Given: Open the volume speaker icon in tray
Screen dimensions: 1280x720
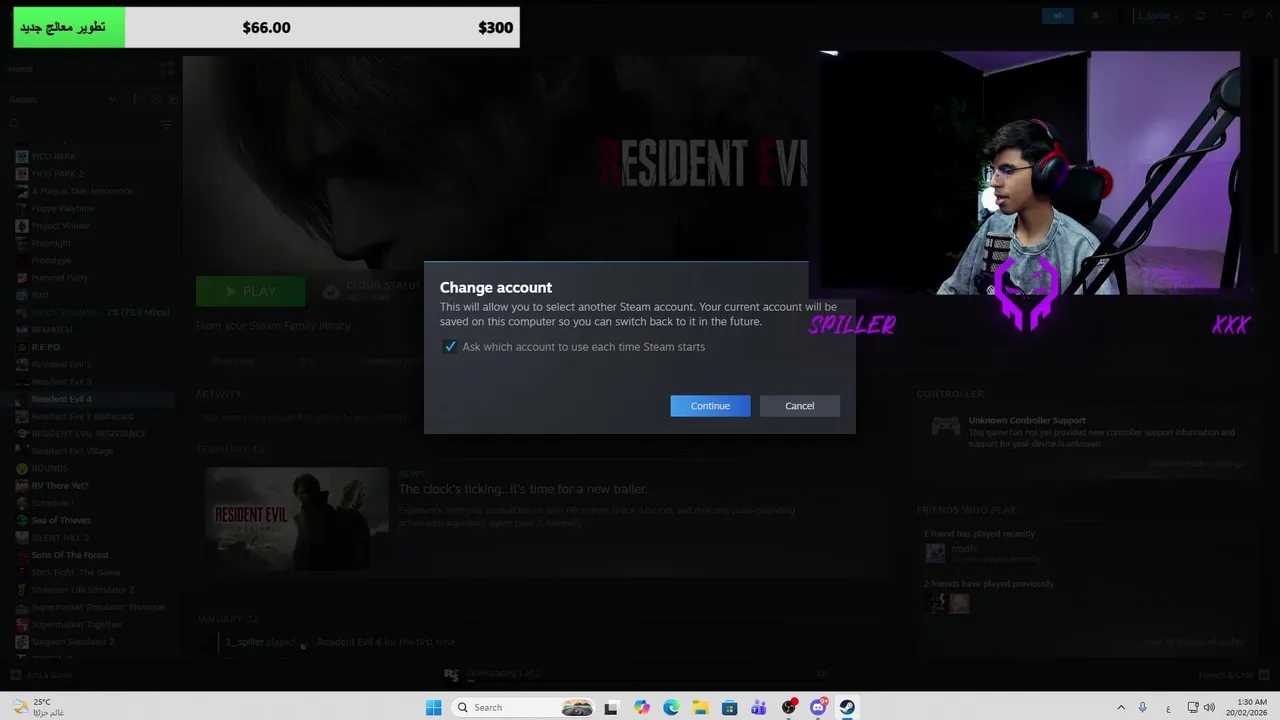Looking at the screenshot, I should 1209,707.
